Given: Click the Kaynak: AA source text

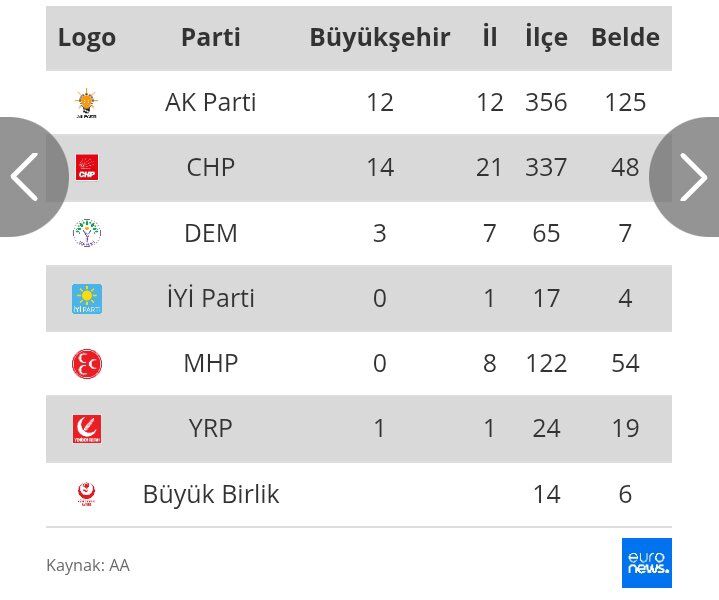Looking at the screenshot, I should (88, 565).
